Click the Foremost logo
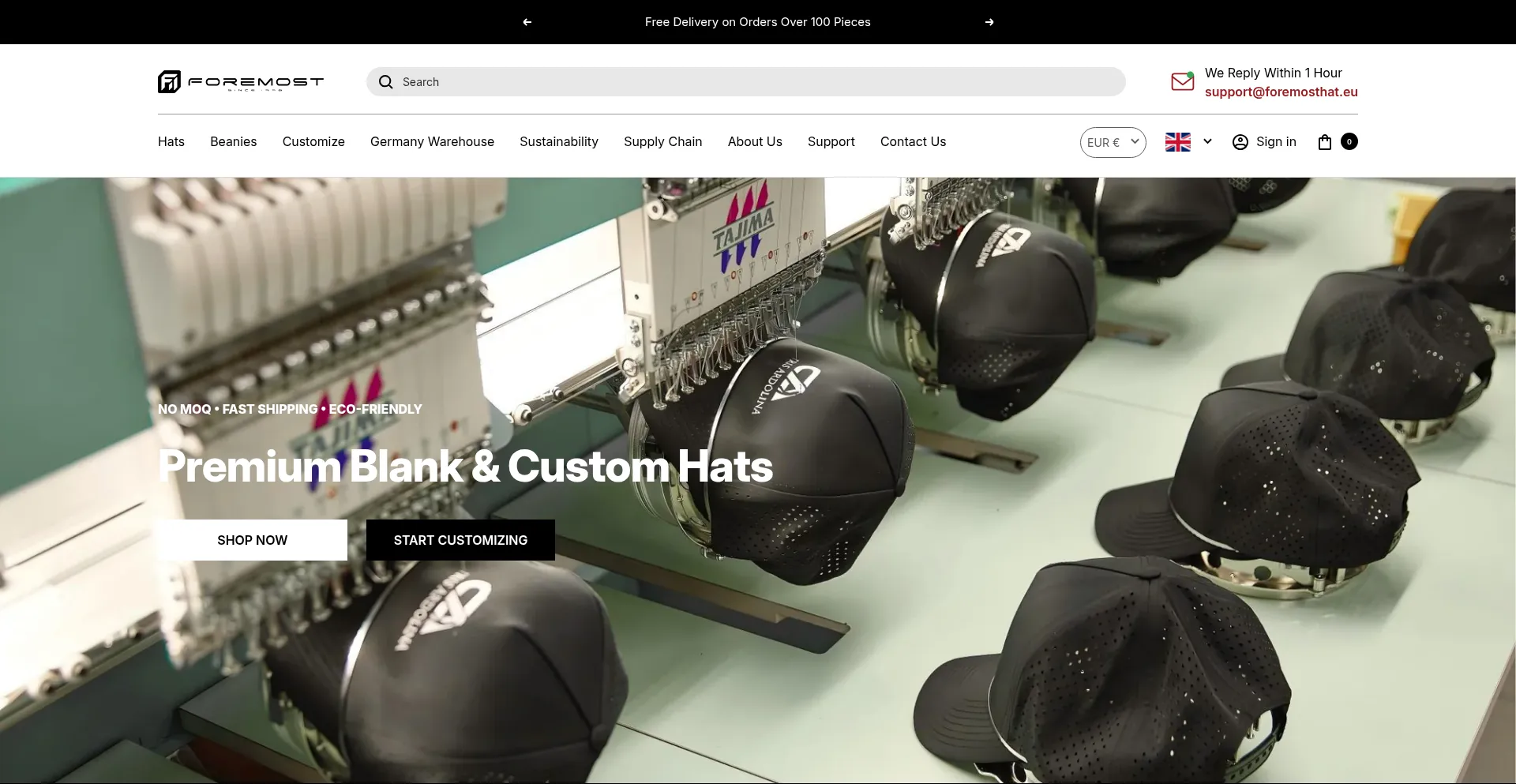The height and width of the screenshot is (784, 1516). 241,81
